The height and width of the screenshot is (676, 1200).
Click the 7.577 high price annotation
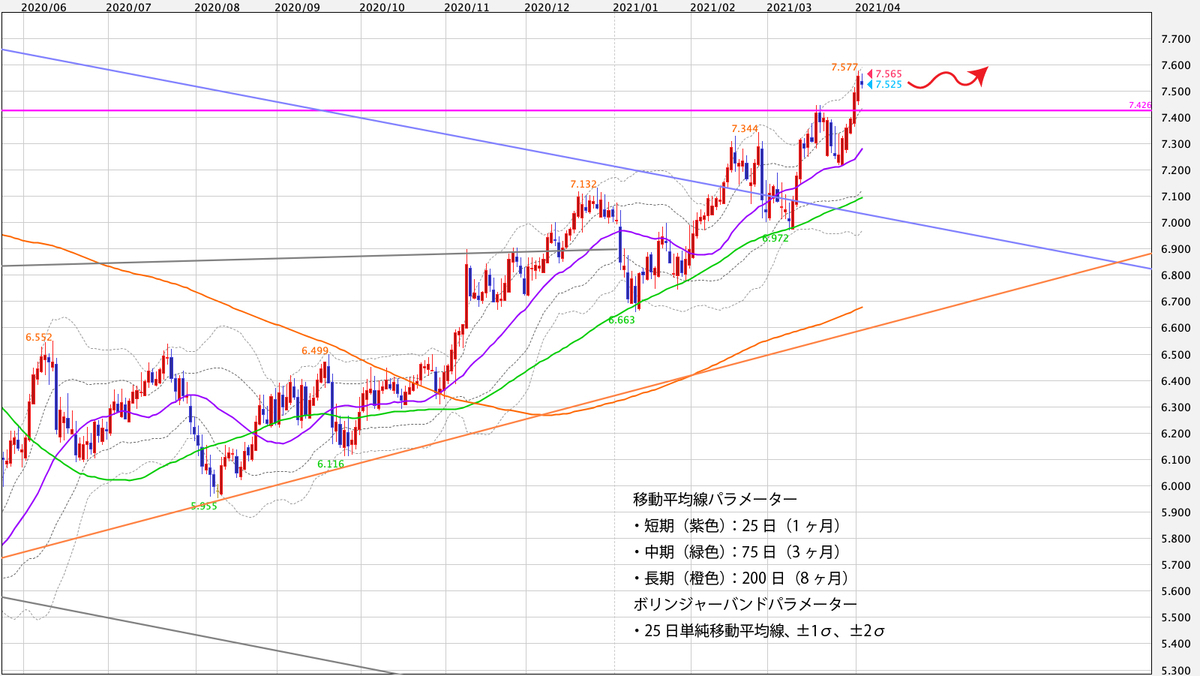(844, 67)
